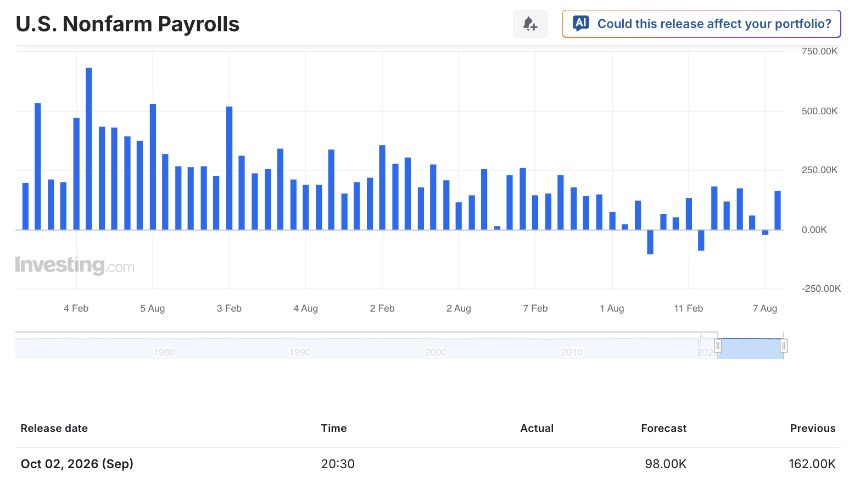
Task: Click 'Could this release affect your portfolio?' button
Action: point(701,24)
